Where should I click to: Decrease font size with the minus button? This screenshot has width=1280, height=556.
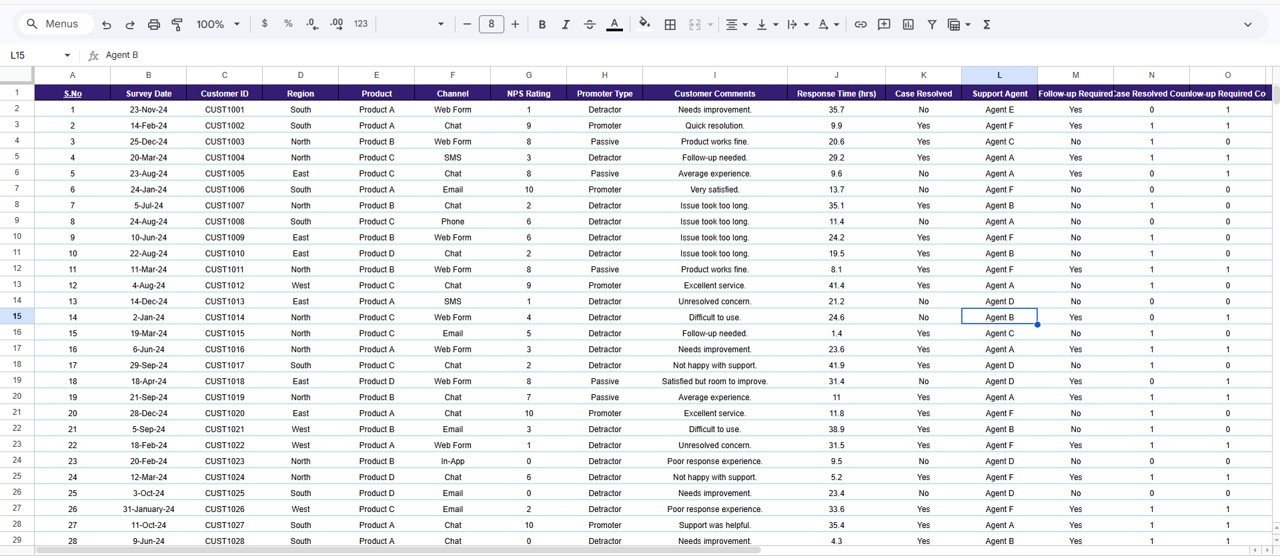(467, 24)
